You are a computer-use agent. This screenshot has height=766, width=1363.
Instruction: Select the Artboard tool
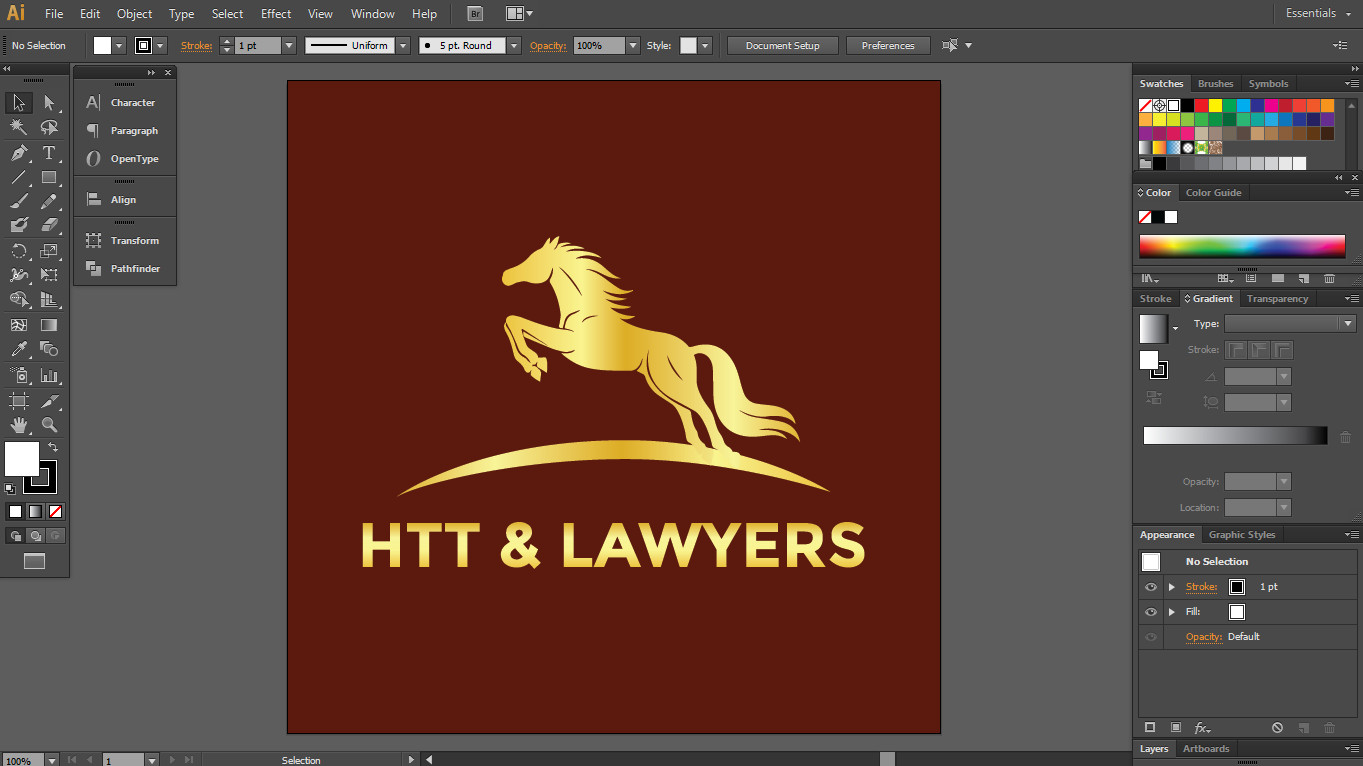[x=18, y=401]
